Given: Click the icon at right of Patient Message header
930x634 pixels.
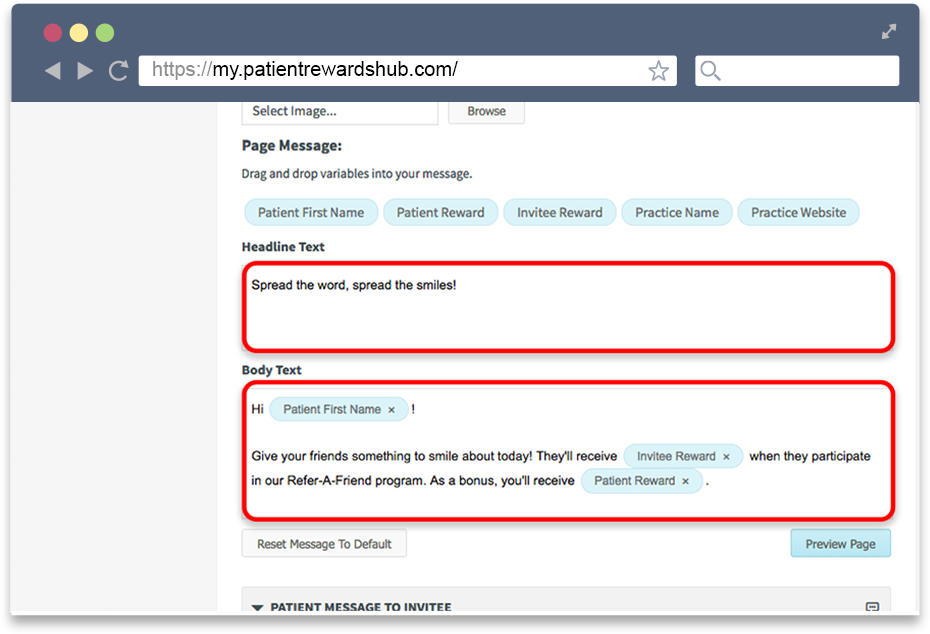Looking at the screenshot, I should [x=872, y=606].
